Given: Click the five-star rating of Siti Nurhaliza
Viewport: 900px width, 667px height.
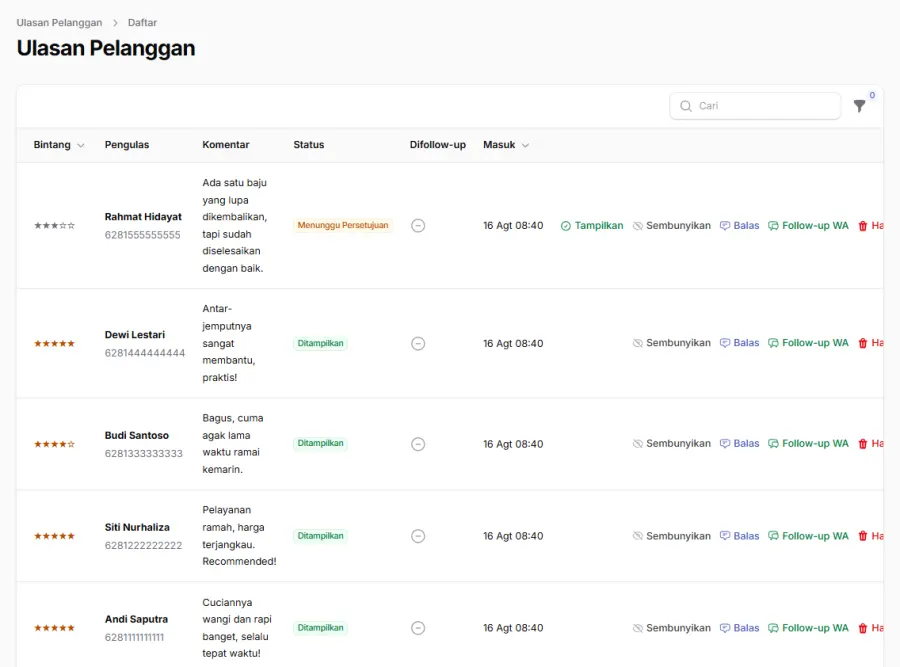Looking at the screenshot, I should [x=55, y=536].
